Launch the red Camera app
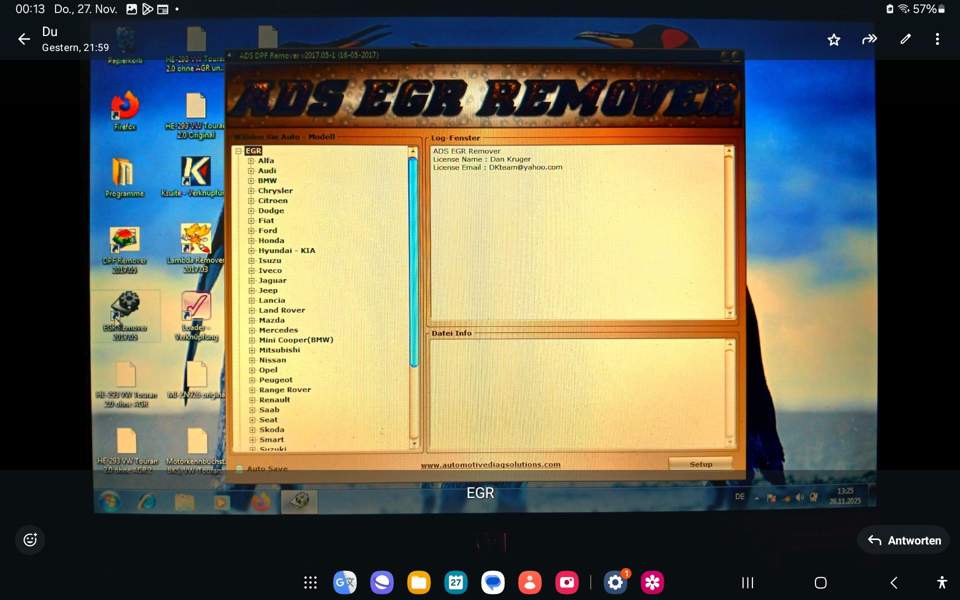The height and width of the screenshot is (600, 960). [567, 582]
